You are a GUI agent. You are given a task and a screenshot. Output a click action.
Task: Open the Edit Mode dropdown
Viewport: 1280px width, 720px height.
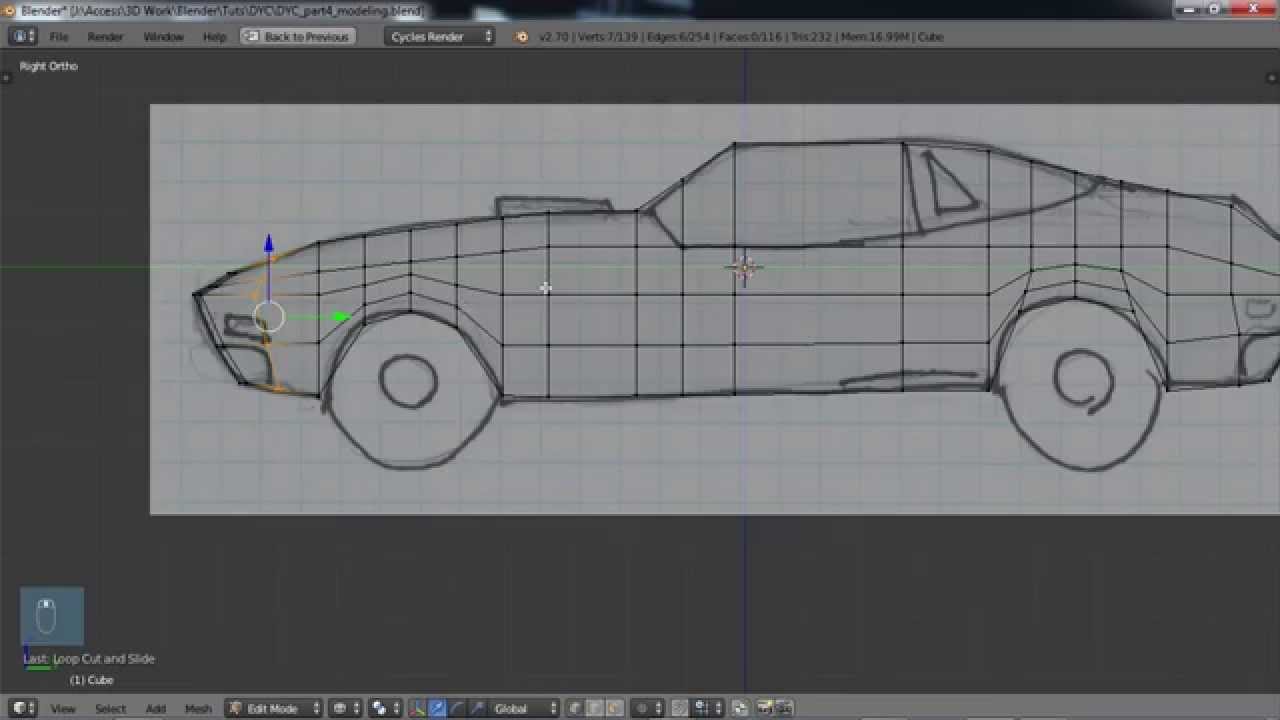[274, 708]
